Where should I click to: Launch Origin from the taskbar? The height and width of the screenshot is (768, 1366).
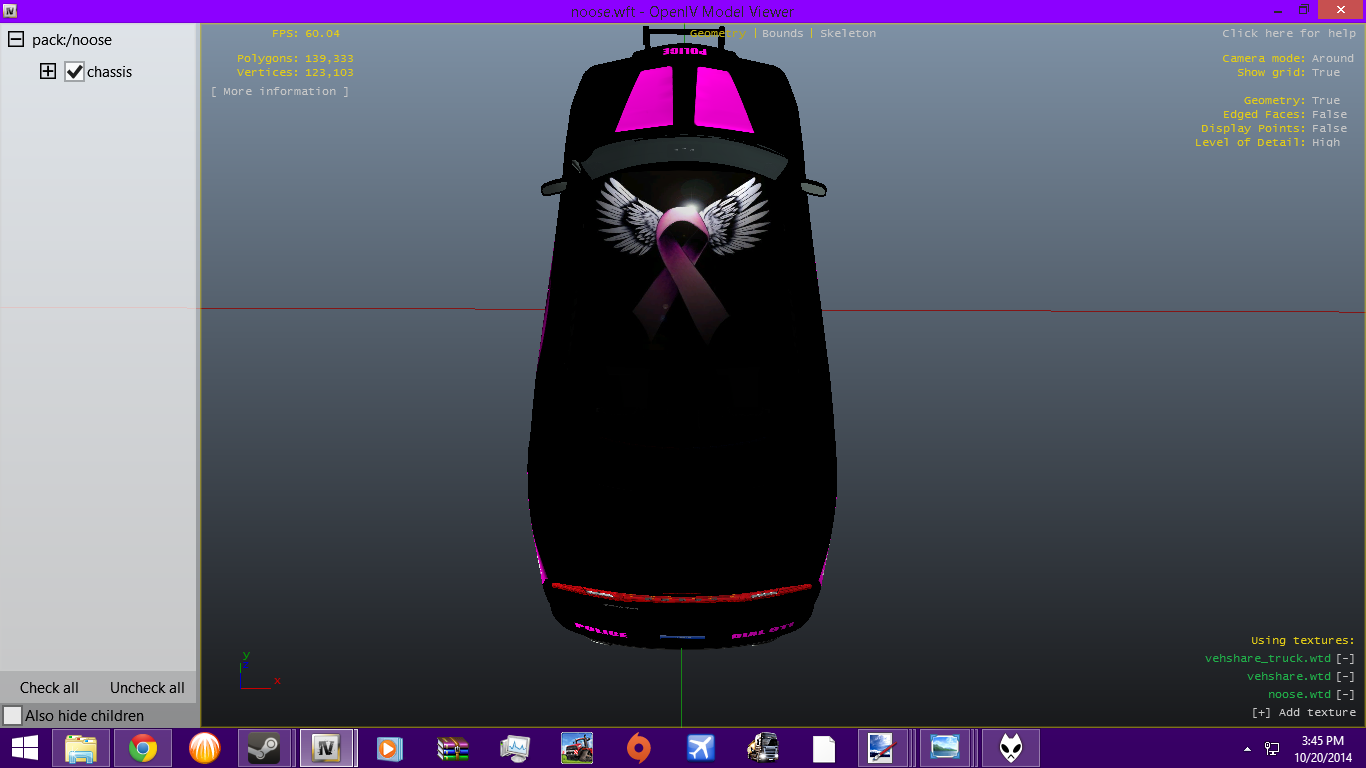coord(638,748)
